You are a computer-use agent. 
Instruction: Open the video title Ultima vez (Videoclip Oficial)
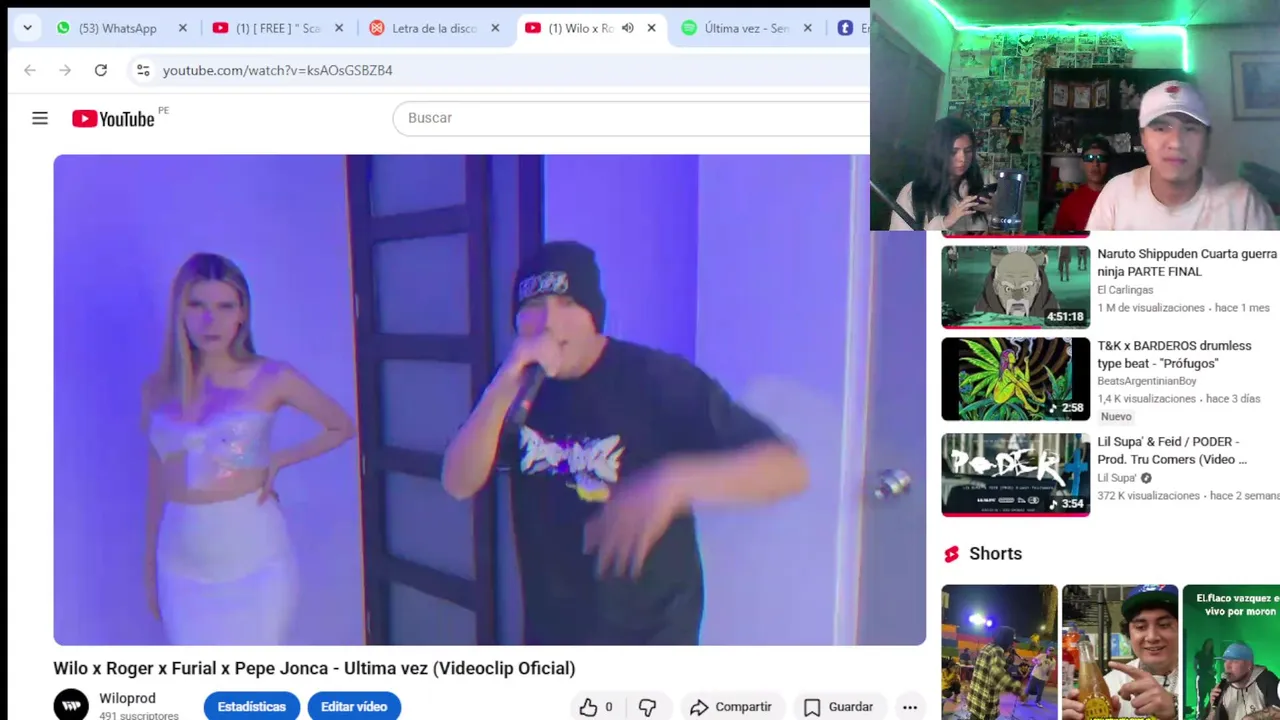pyautogui.click(x=314, y=668)
